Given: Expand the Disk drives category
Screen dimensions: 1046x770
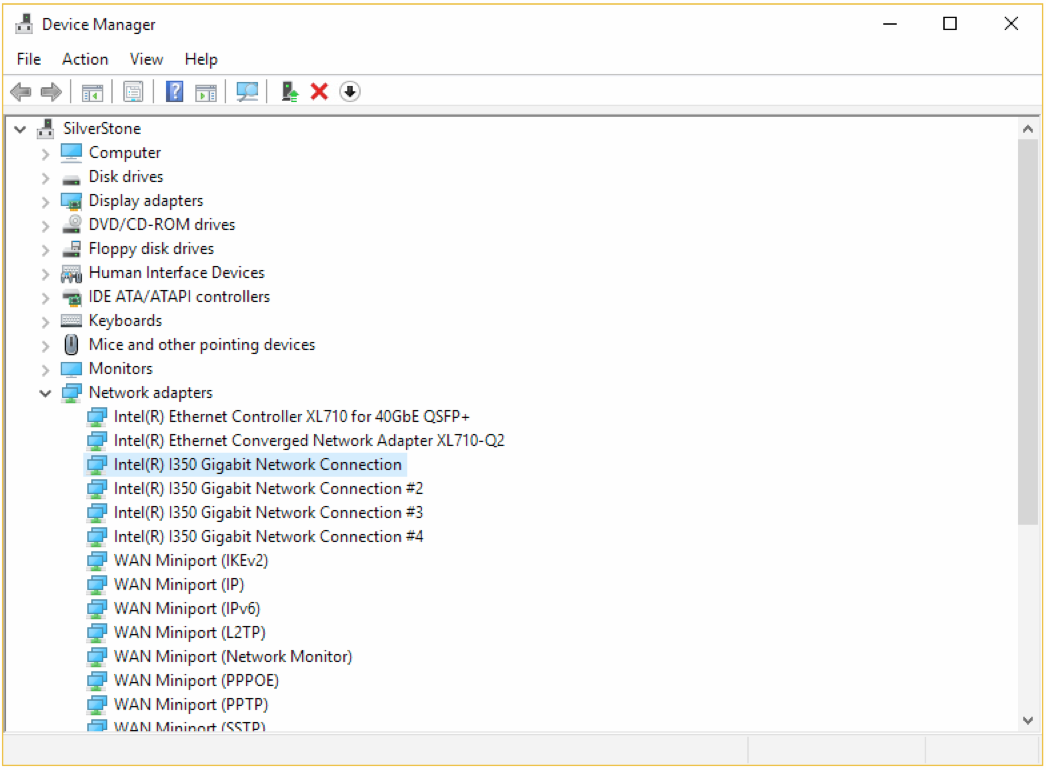Looking at the screenshot, I should click(x=45, y=177).
